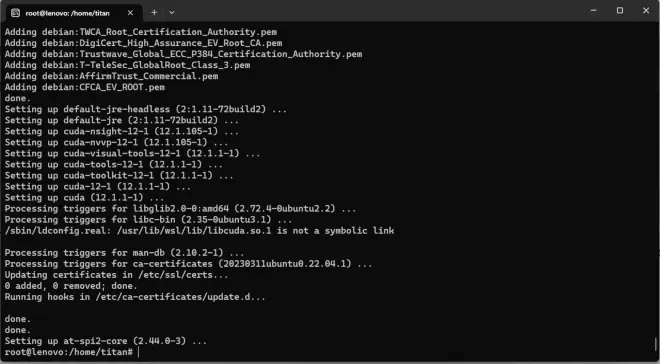Click the libcuda.so.1 not symbolic link warning
The height and width of the screenshot is (364, 660).
click(x=199, y=231)
